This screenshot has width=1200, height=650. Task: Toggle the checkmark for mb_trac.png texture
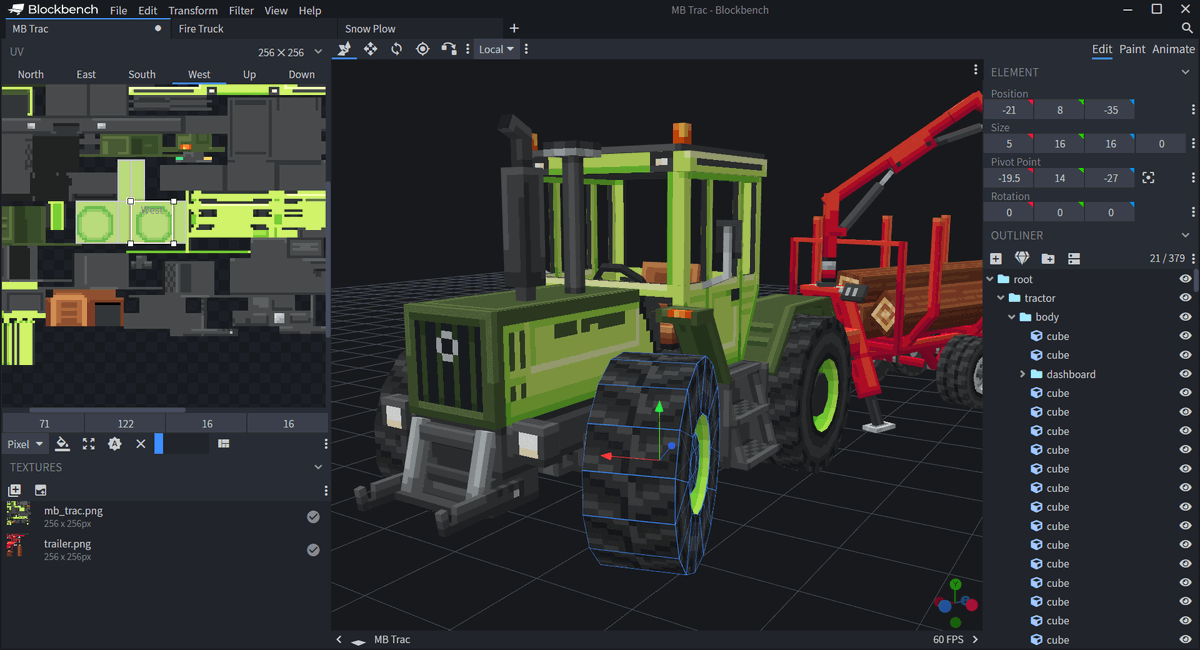[313, 517]
